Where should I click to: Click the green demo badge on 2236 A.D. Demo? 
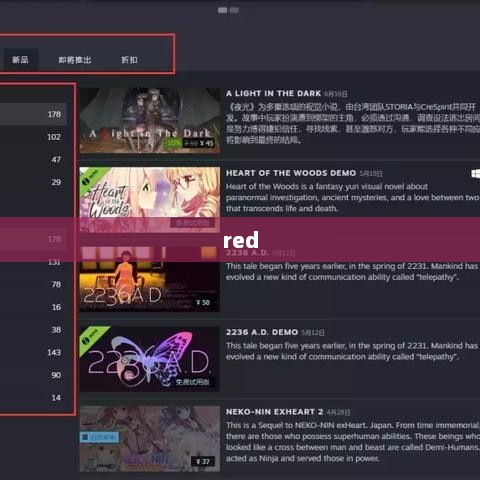click(92, 338)
